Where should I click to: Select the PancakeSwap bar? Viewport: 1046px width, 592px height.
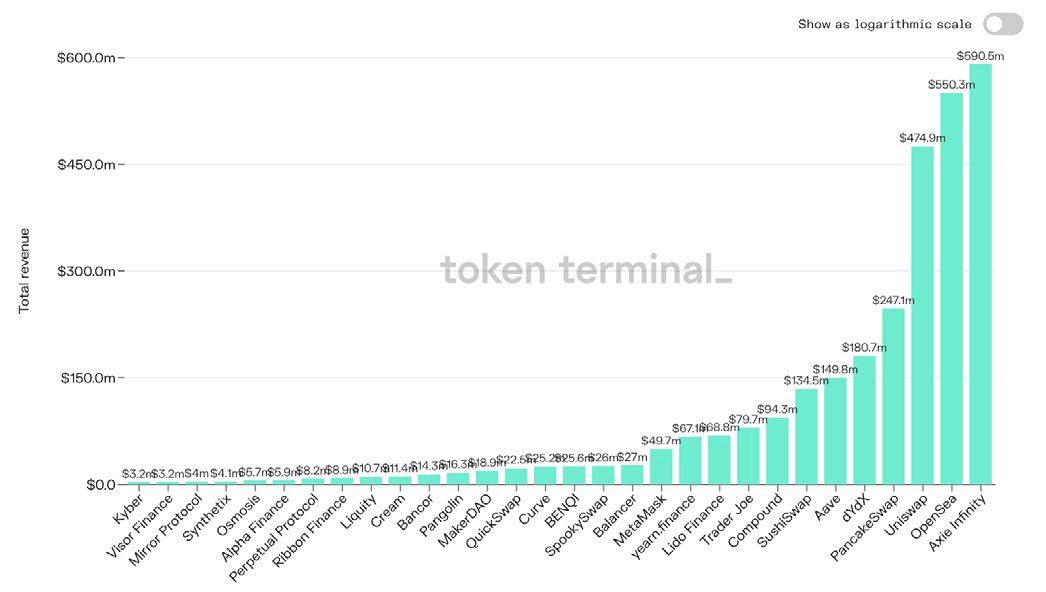point(893,396)
